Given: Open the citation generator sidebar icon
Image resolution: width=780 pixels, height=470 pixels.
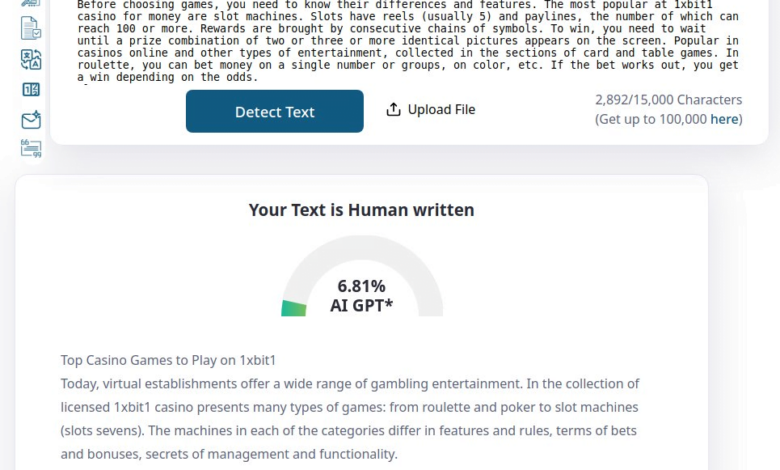Looking at the screenshot, I should 31,148.
